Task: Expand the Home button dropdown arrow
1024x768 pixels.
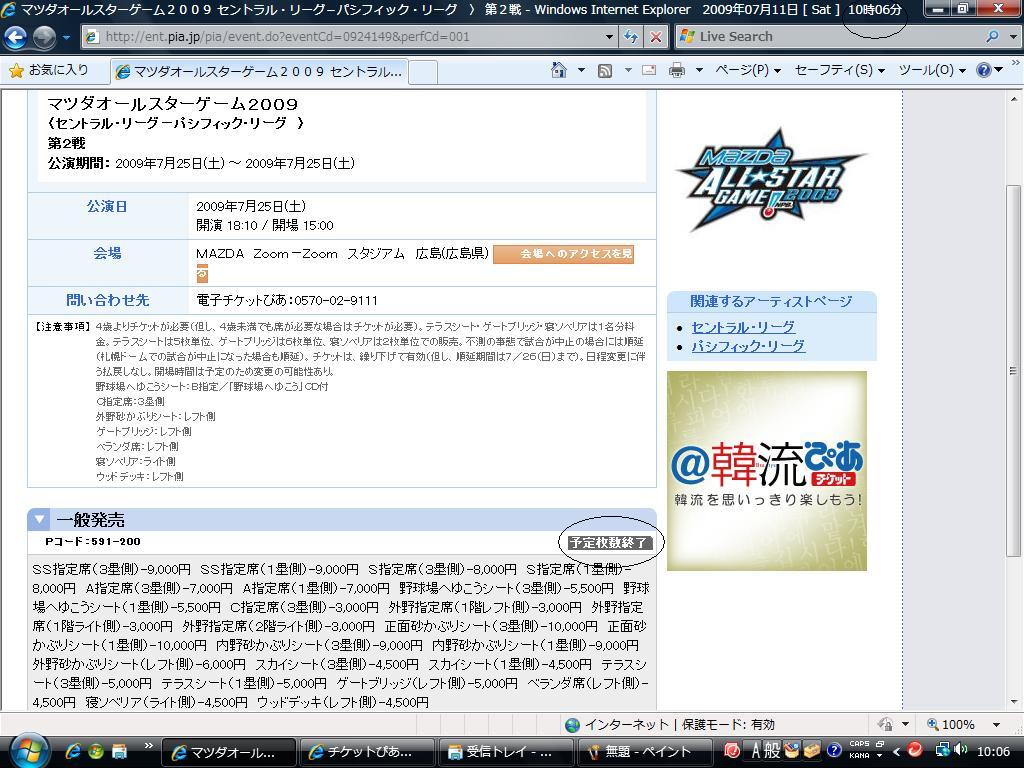Action: pos(581,70)
